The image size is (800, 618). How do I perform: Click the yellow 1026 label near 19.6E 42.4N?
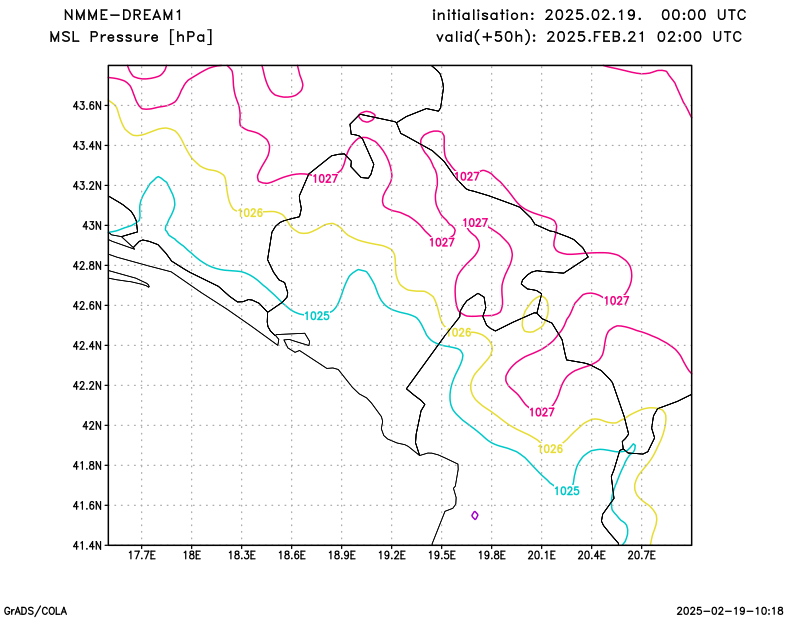[x=459, y=333]
